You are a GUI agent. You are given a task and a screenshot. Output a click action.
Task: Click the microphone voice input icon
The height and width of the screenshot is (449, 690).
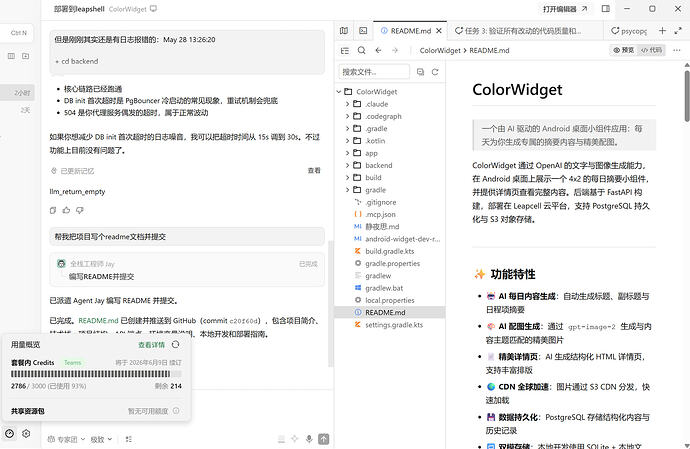pyautogui.click(x=309, y=439)
